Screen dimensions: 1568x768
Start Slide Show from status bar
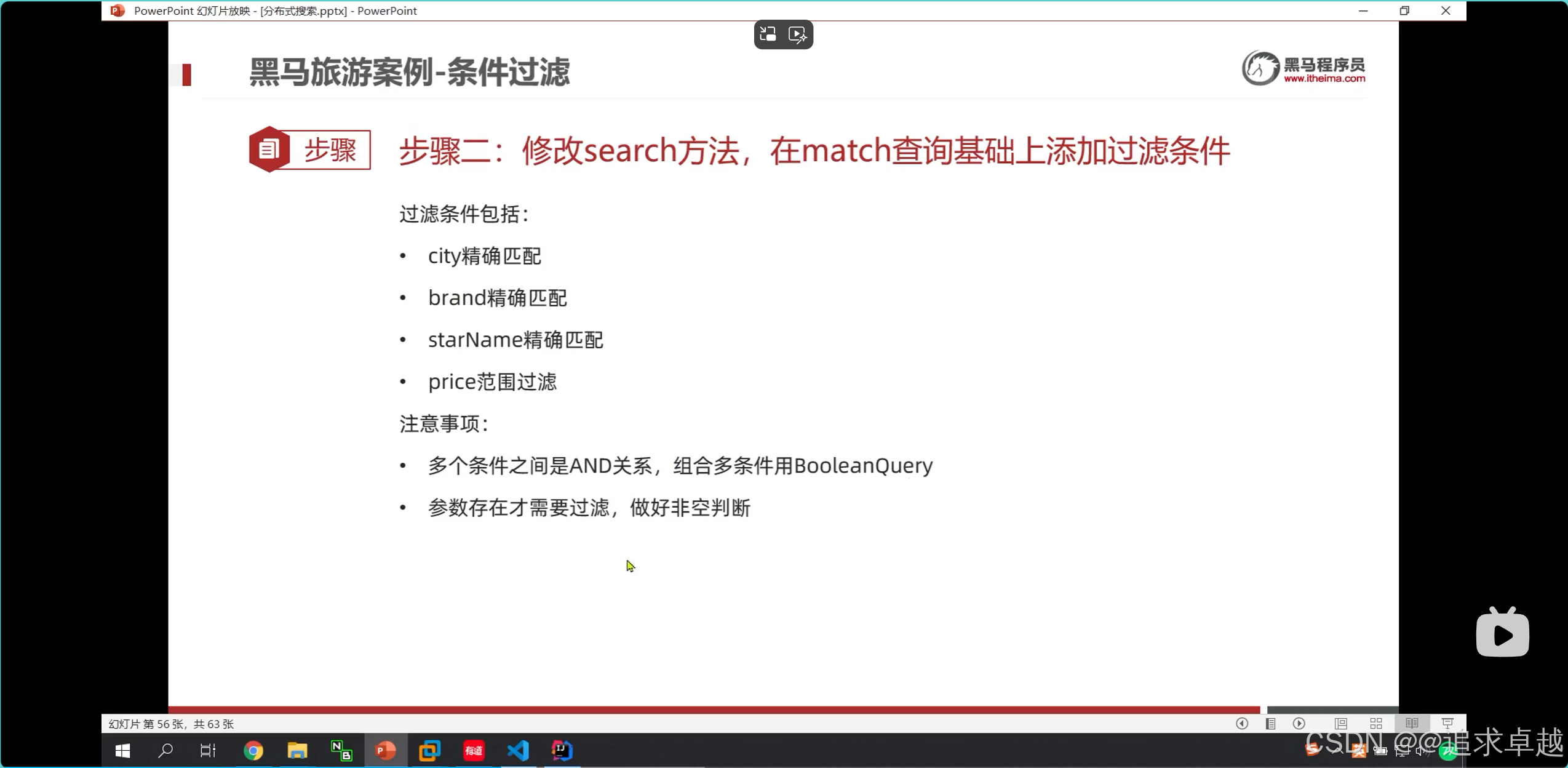pos(1447,723)
